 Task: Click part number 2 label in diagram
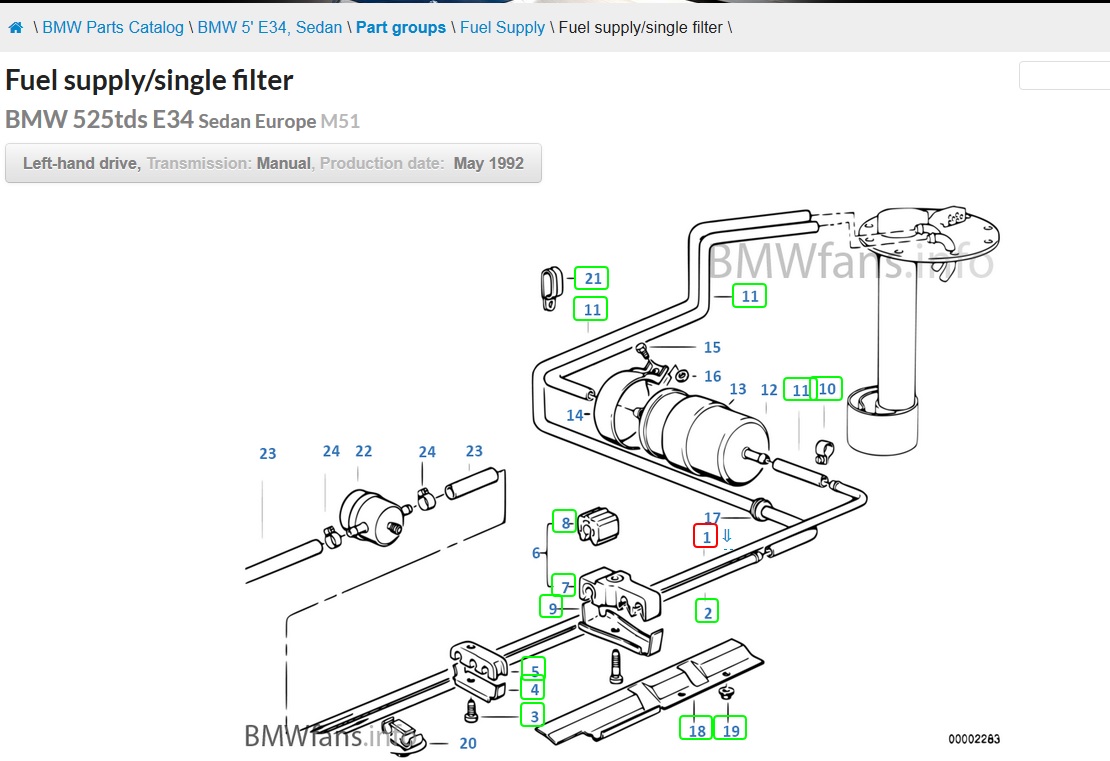[x=708, y=612]
